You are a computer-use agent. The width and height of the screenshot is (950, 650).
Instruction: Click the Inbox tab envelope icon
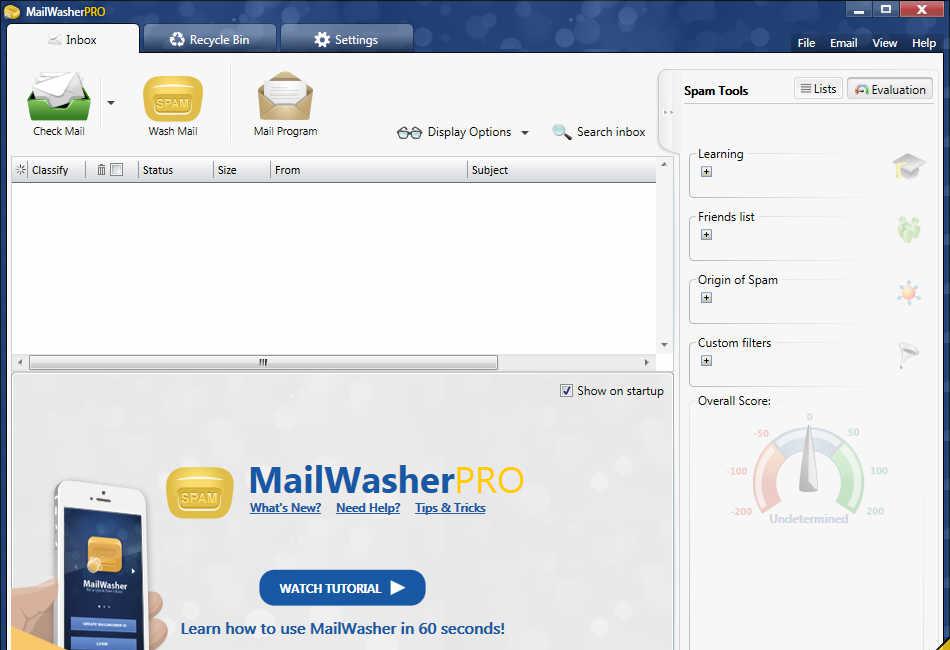click(55, 40)
